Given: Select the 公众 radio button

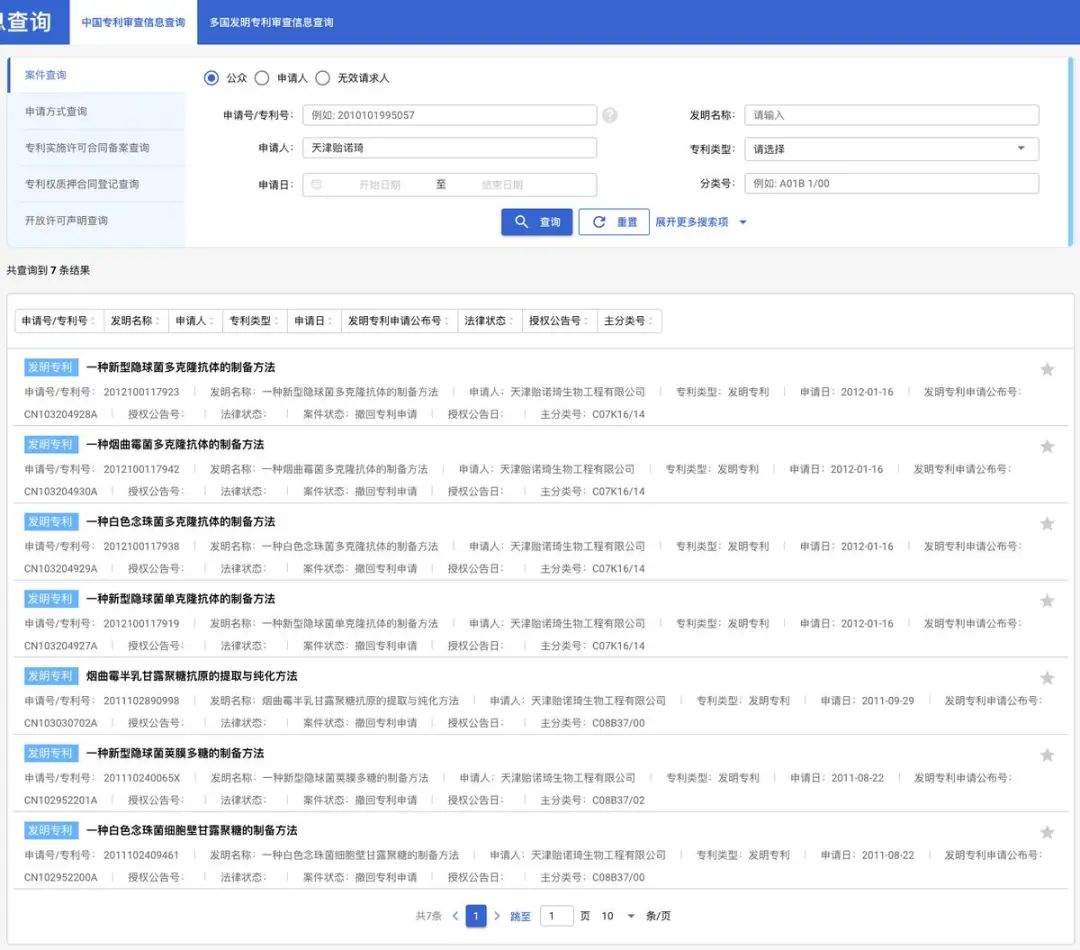Looking at the screenshot, I should [211, 78].
